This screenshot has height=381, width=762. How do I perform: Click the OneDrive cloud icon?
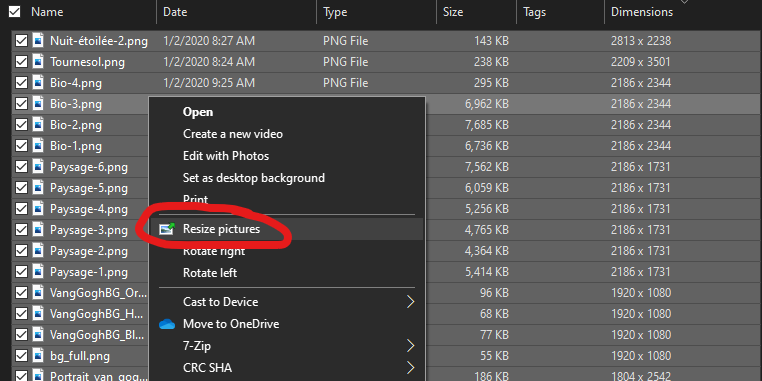click(x=167, y=324)
